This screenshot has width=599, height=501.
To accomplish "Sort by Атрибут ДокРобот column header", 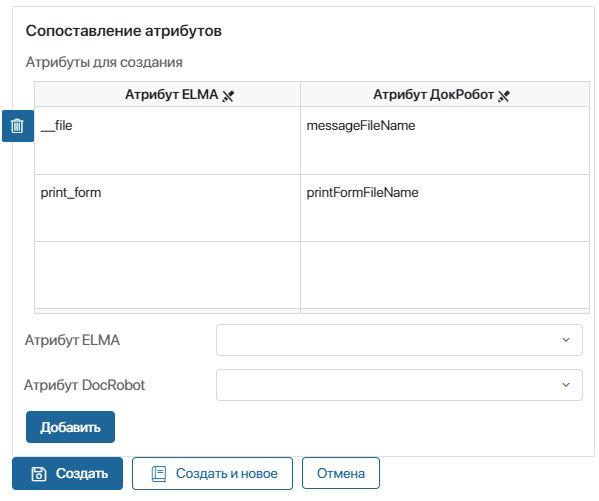I will pyautogui.click(x=433, y=94).
